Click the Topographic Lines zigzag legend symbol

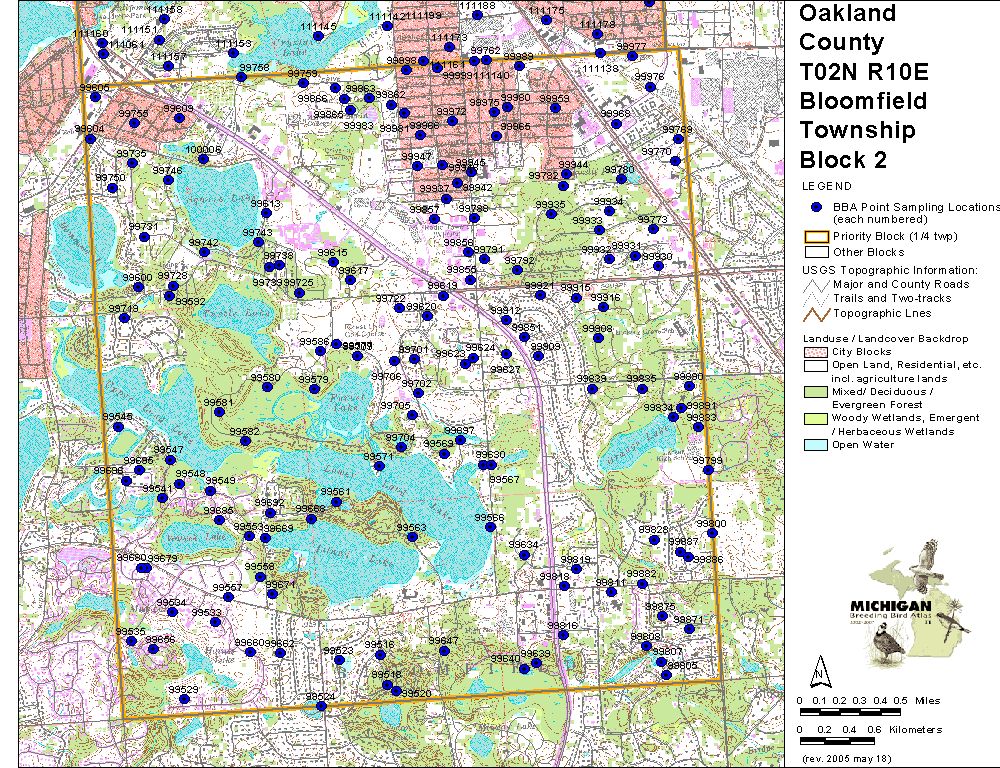tap(816, 313)
